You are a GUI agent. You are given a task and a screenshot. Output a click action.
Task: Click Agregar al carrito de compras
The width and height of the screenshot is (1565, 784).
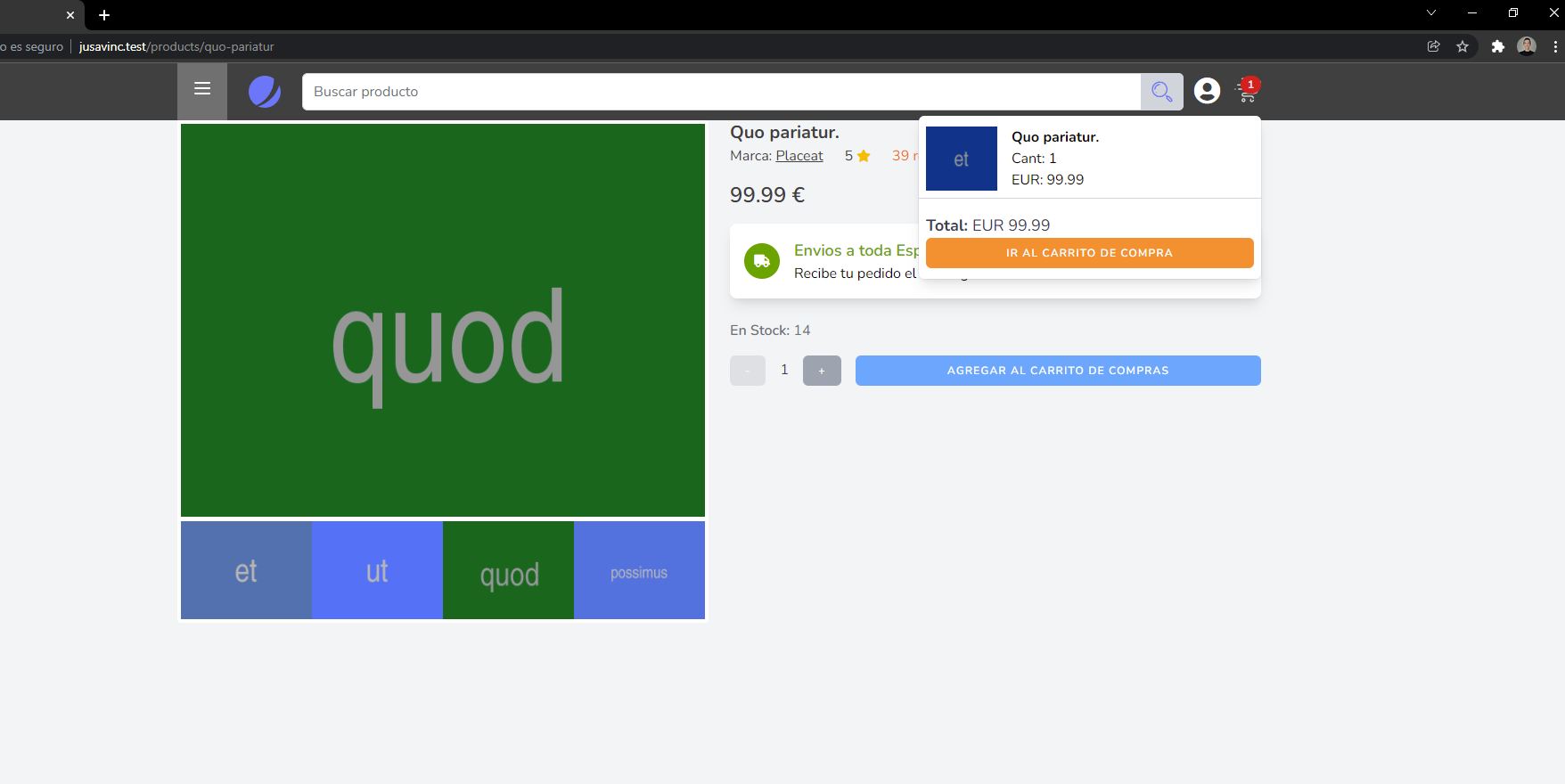point(1057,371)
